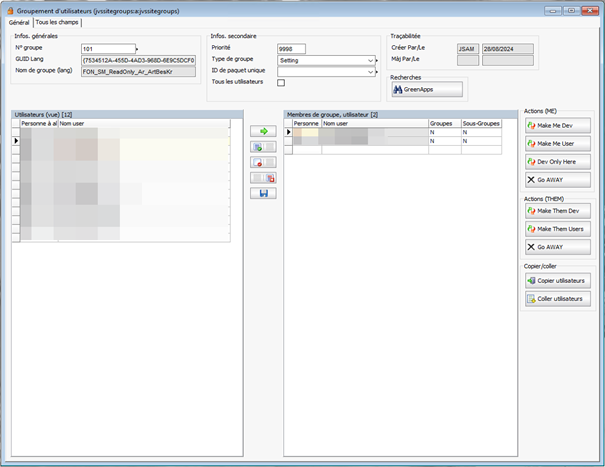
Task: Click Coller utilisateurs button
Action: pos(557,298)
